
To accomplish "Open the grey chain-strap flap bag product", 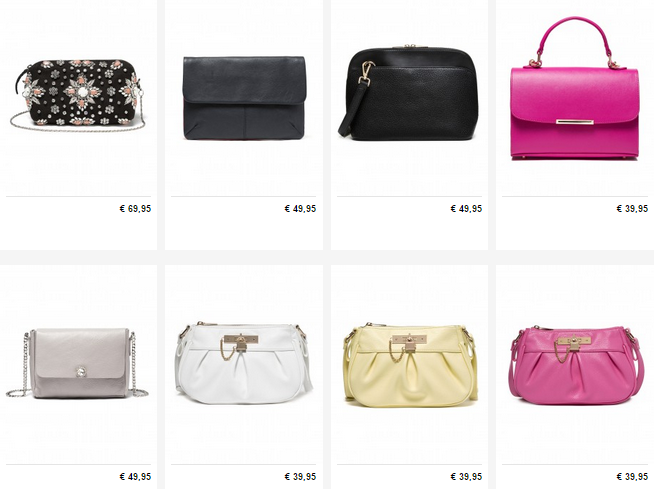I will (77, 363).
